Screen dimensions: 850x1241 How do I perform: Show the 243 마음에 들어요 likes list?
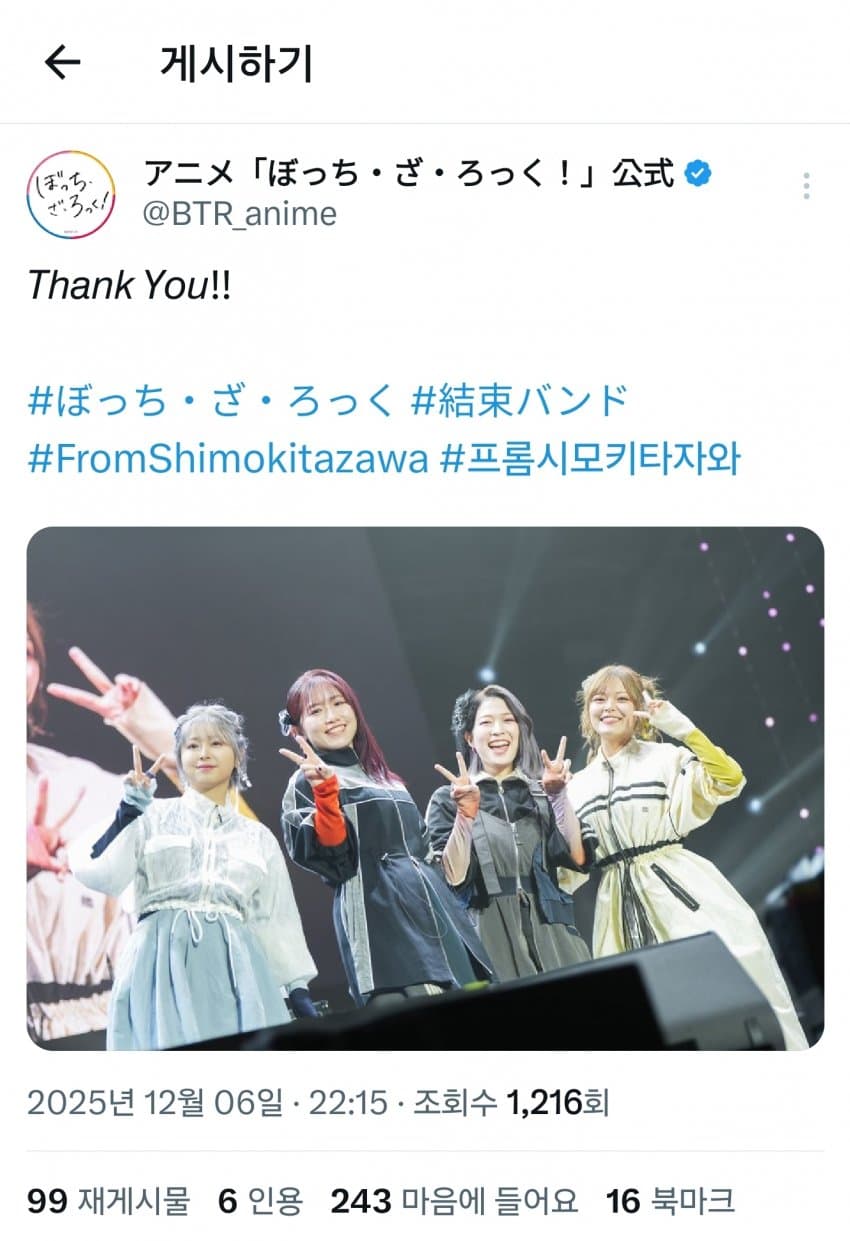tap(454, 1200)
